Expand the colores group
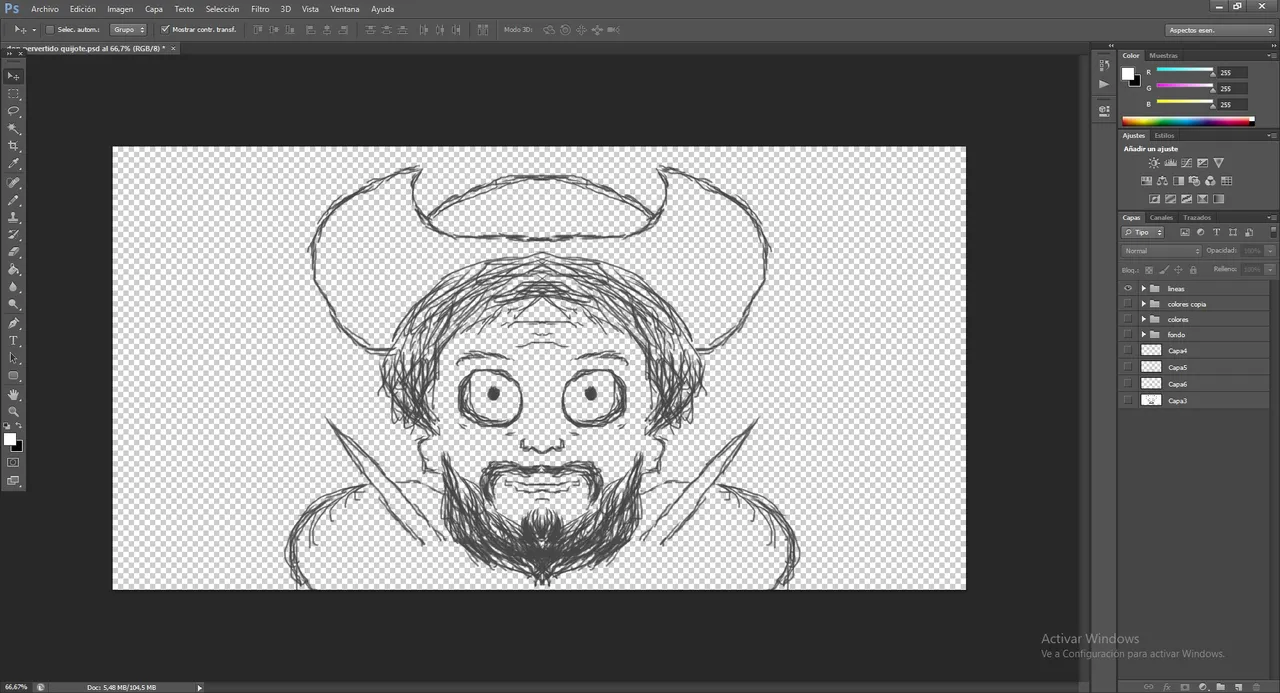 coord(1143,319)
